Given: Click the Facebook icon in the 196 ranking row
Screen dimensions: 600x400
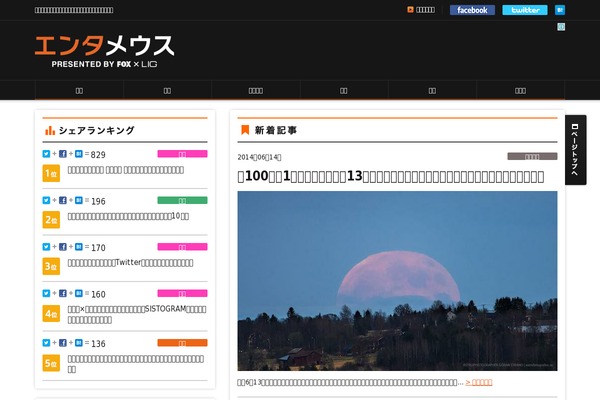Looking at the screenshot, I should click(x=63, y=200).
